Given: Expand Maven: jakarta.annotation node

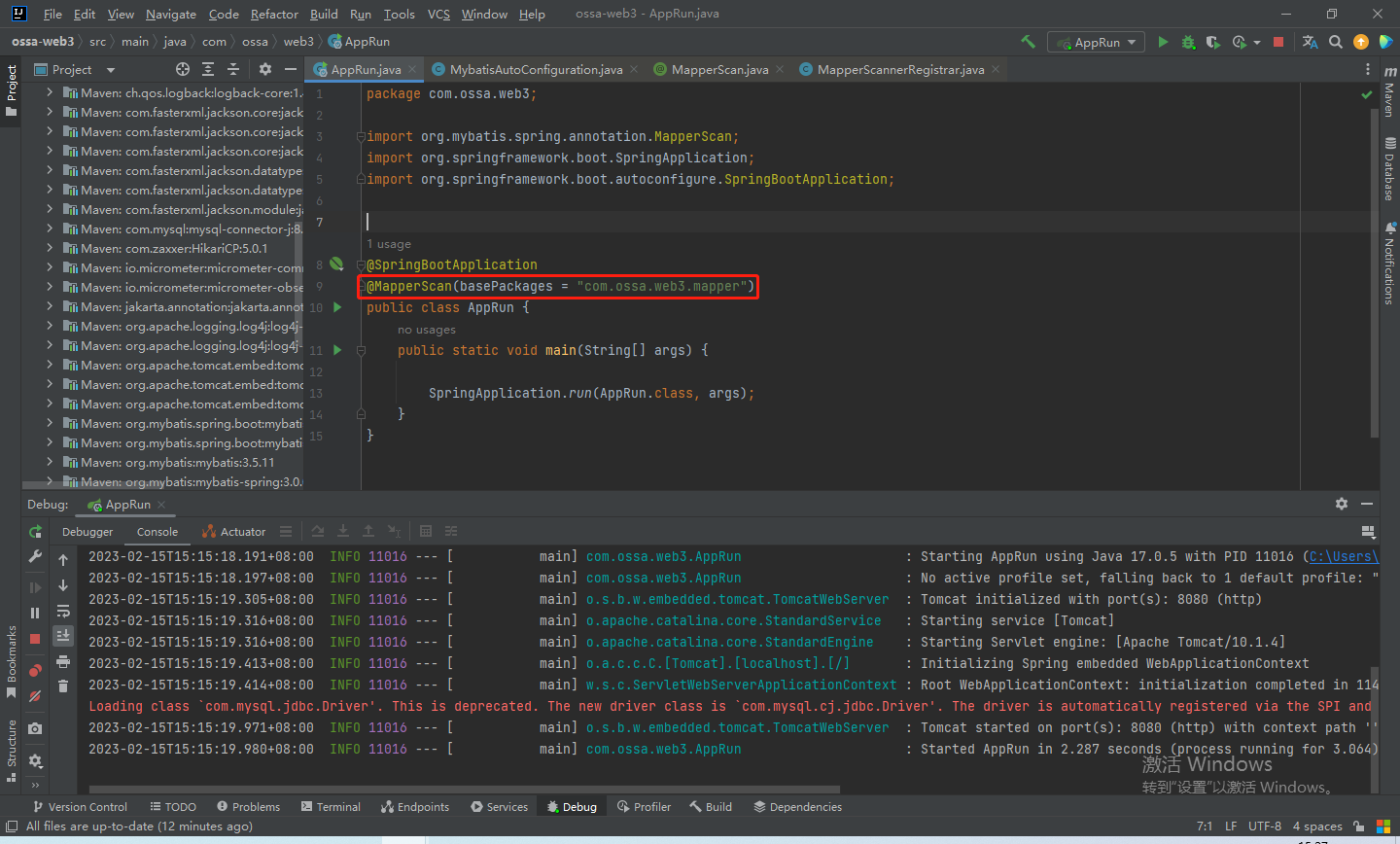Looking at the screenshot, I should 50,306.
